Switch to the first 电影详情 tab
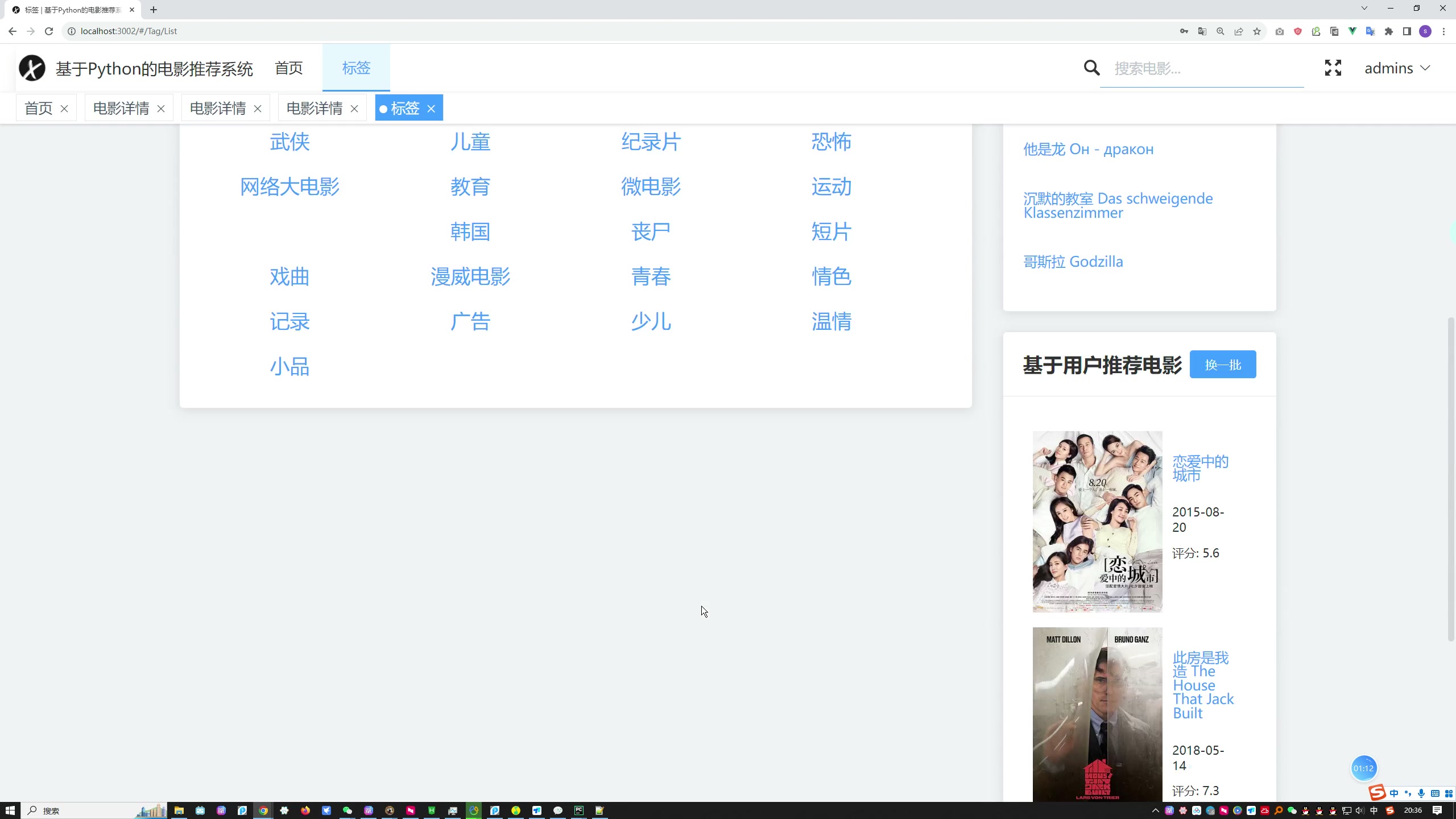Viewport: 1456px width, 819px height. click(121, 109)
